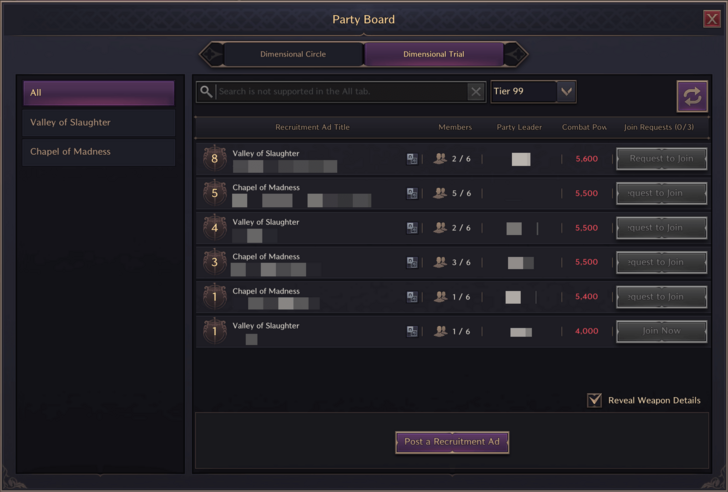Image resolution: width=728 pixels, height=492 pixels.
Task: Filter list by Valley of Slaughter
Action: [x=99, y=123]
